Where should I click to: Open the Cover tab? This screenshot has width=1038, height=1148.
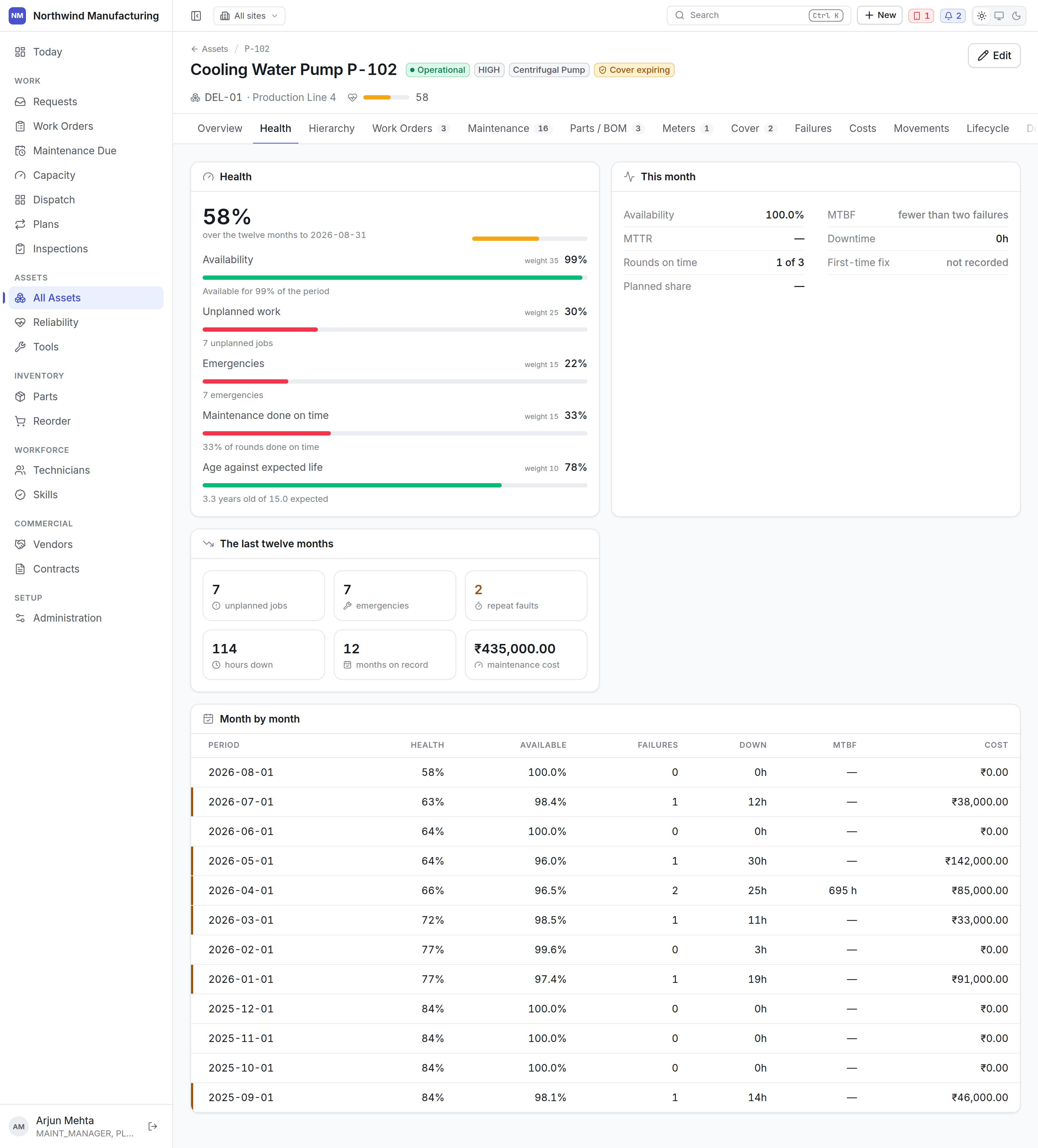coord(754,129)
